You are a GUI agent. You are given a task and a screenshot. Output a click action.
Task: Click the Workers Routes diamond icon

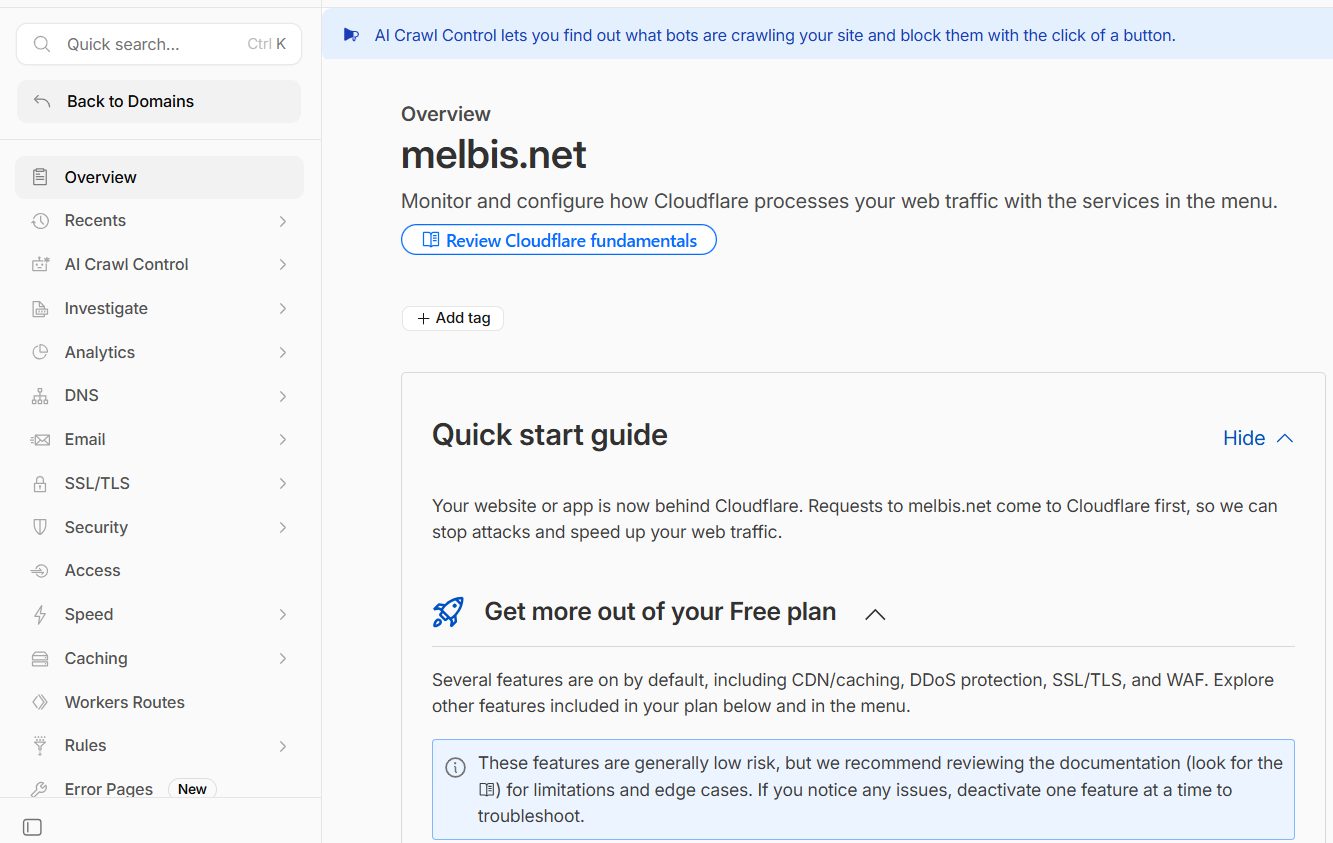[x=40, y=702]
